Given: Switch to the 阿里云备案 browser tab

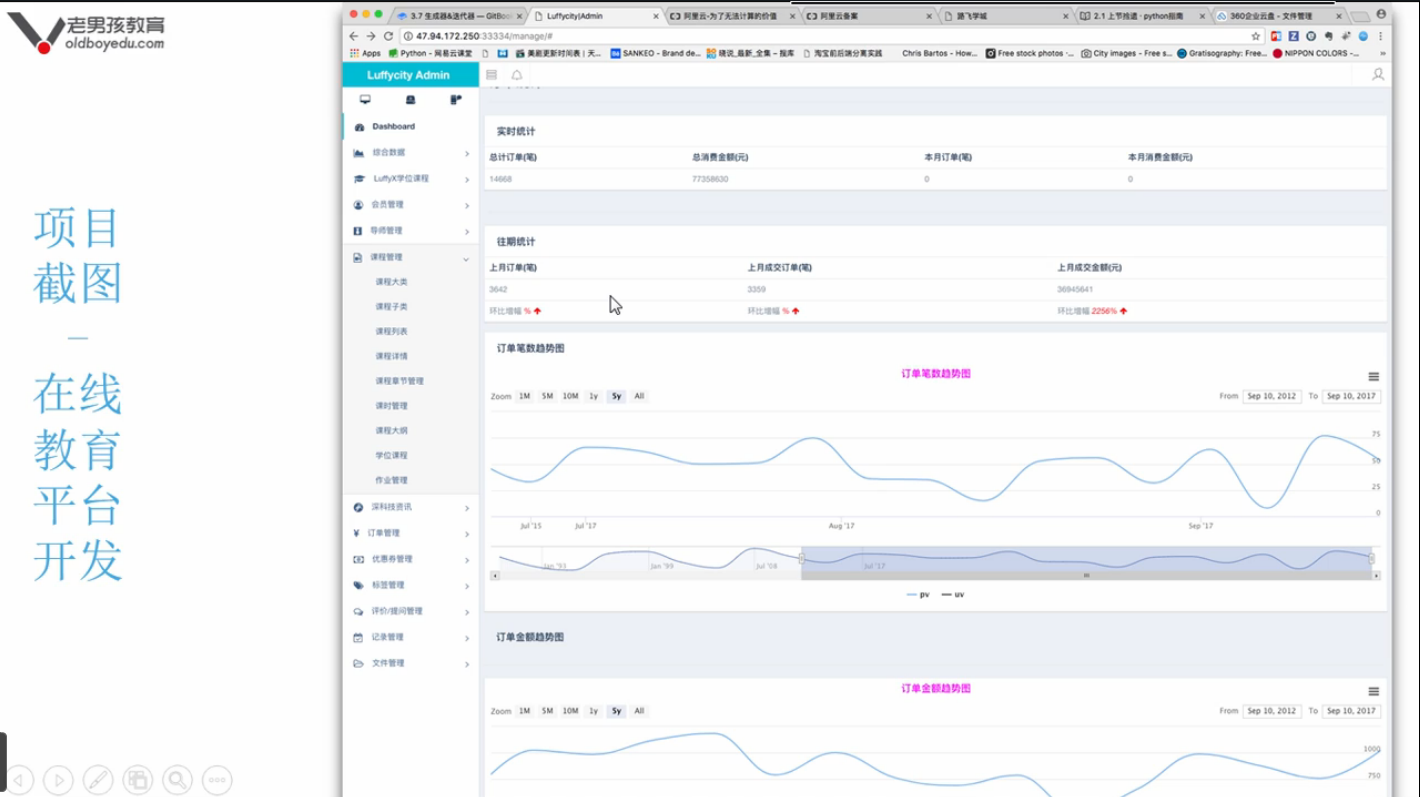Looking at the screenshot, I should tap(866, 16).
